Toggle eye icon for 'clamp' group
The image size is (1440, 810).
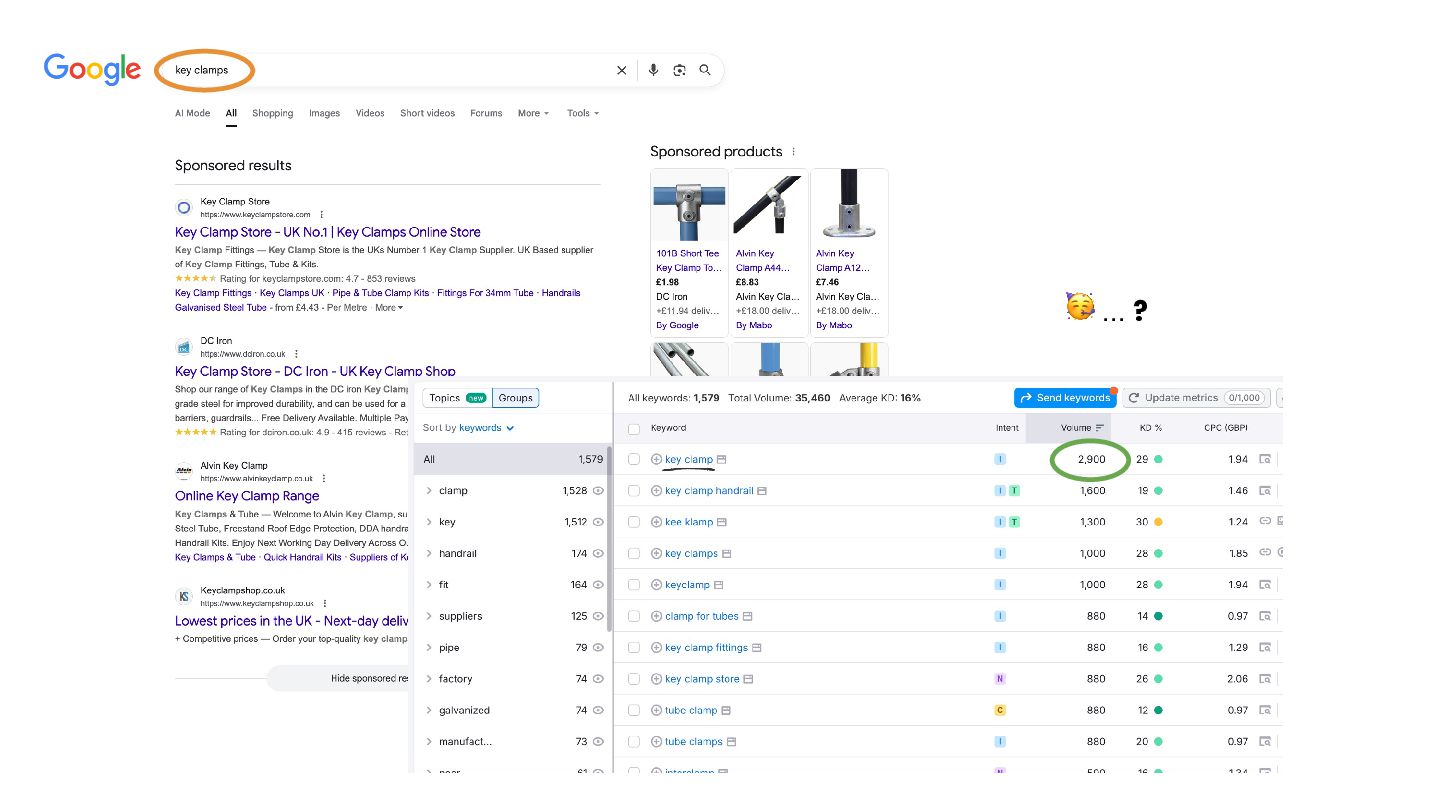[598, 491]
